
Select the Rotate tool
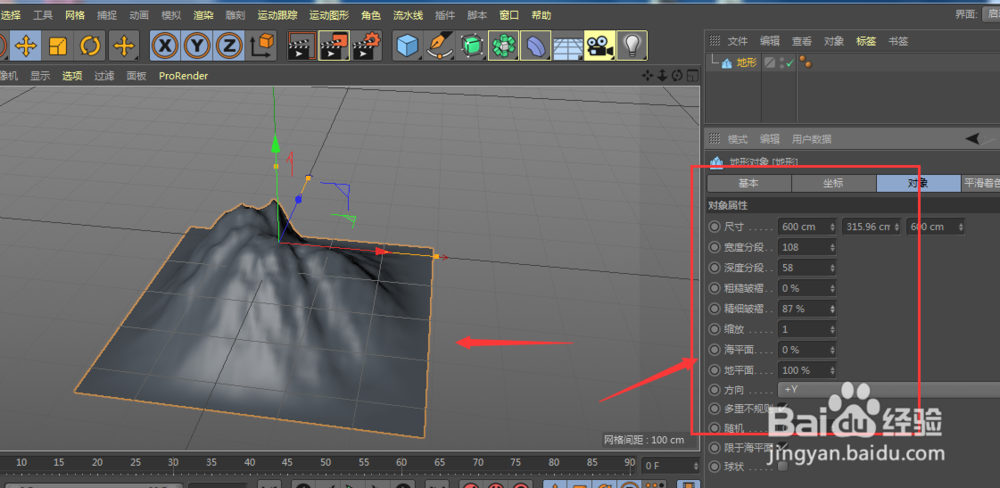pyautogui.click(x=90, y=46)
